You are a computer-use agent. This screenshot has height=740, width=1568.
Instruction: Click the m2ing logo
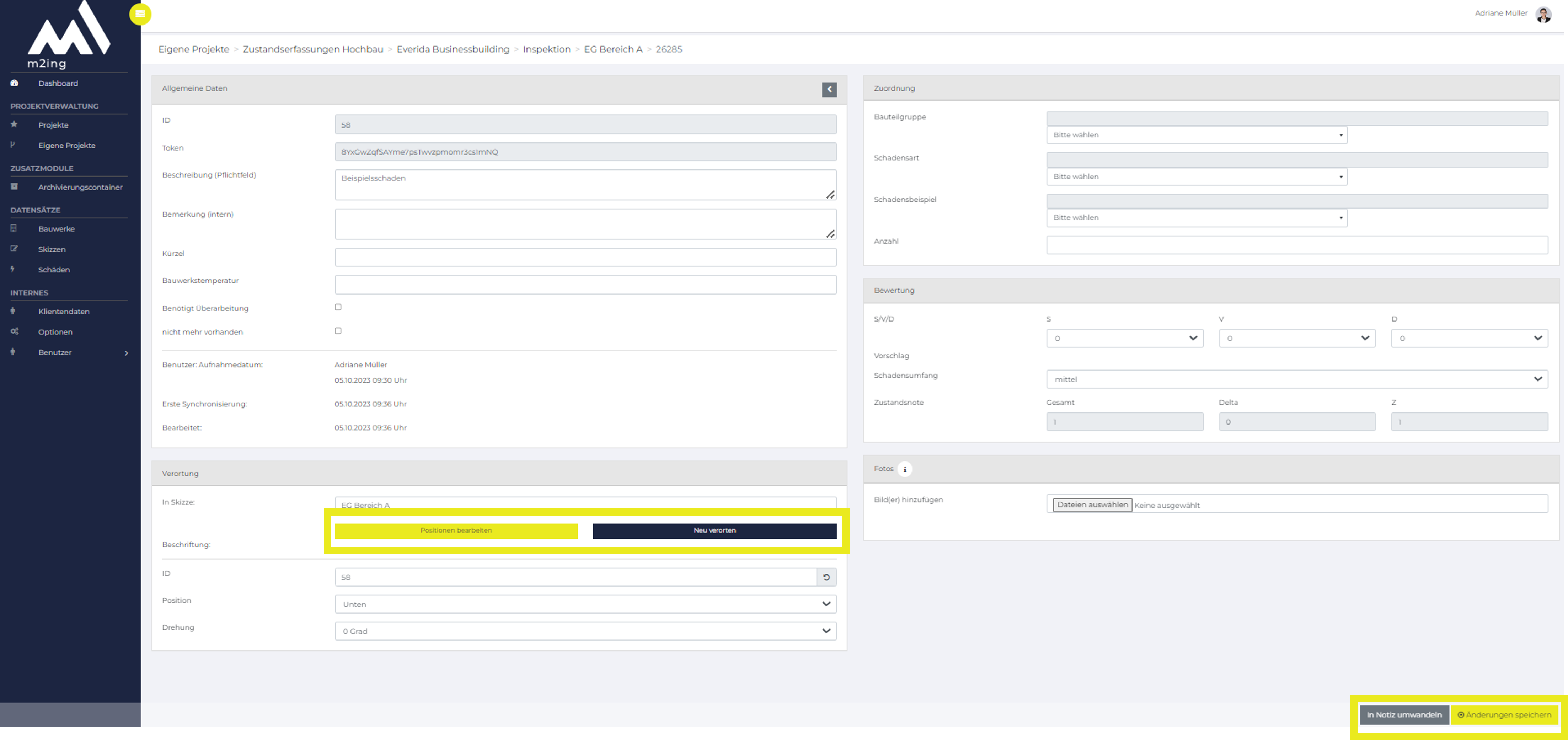[69, 35]
